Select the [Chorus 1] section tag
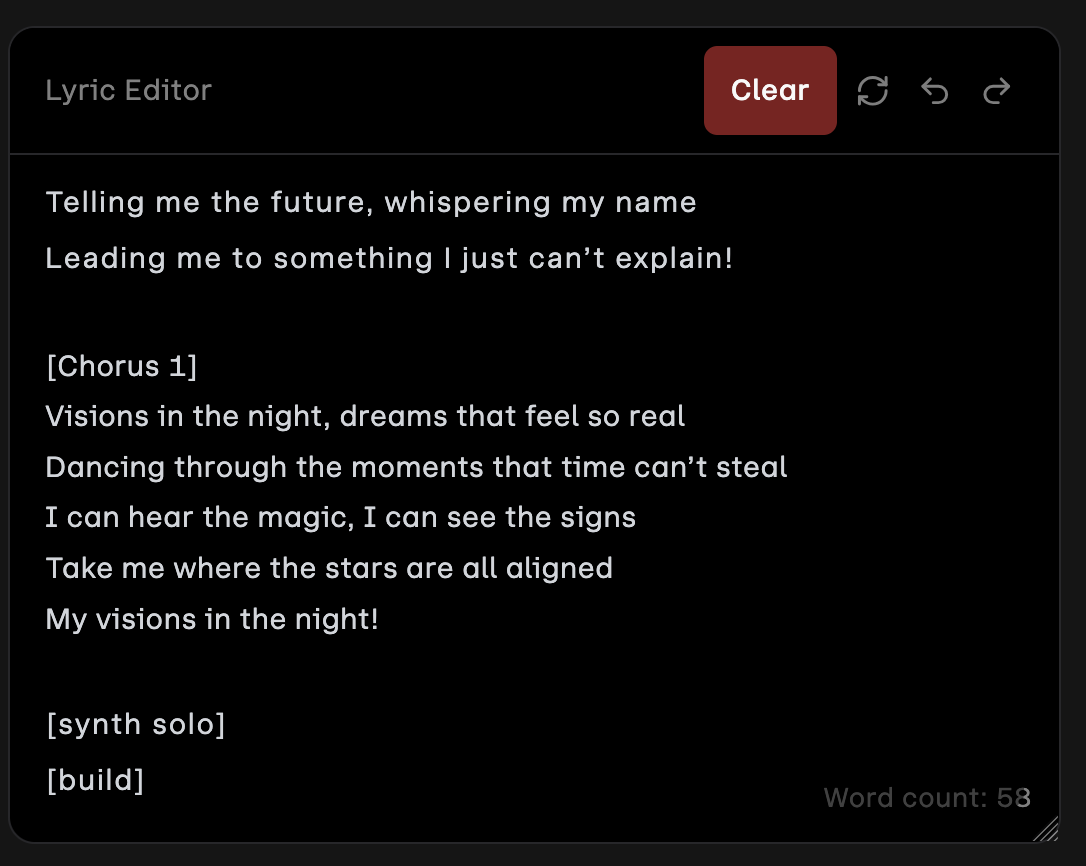This screenshot has height=866, width=1086. pos(121,366)
